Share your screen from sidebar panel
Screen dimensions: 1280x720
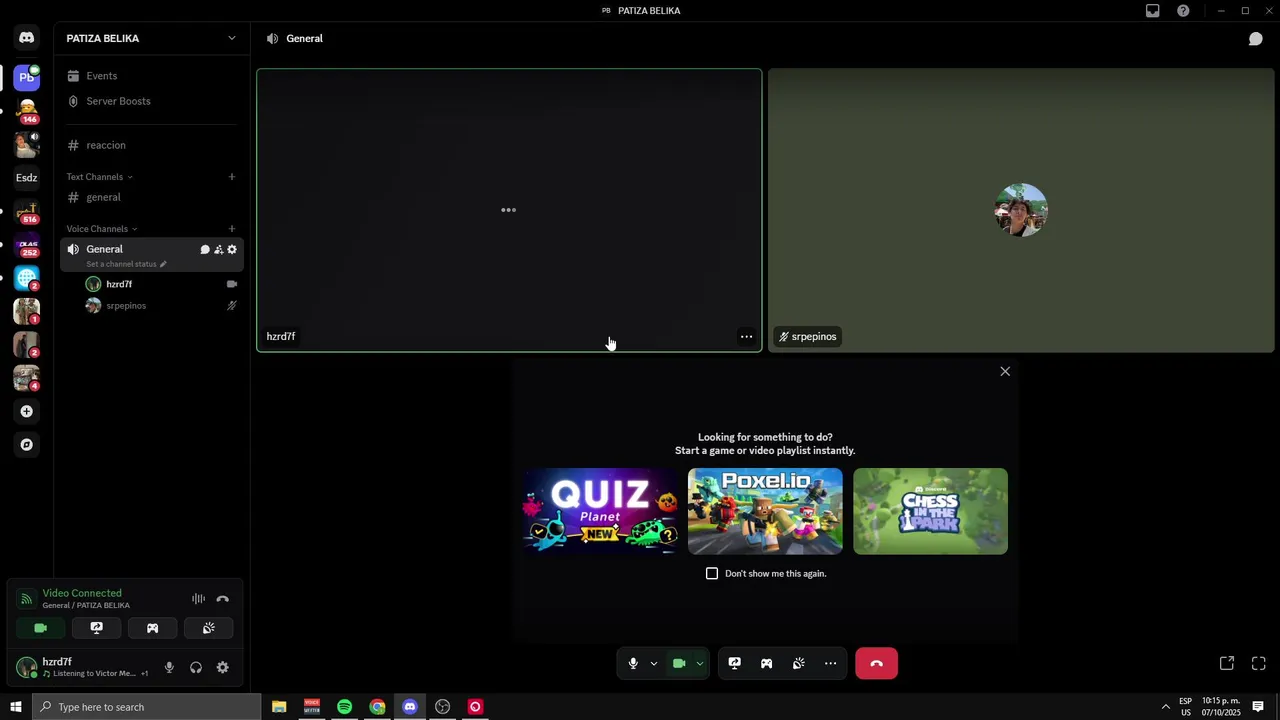coord(96,628)
